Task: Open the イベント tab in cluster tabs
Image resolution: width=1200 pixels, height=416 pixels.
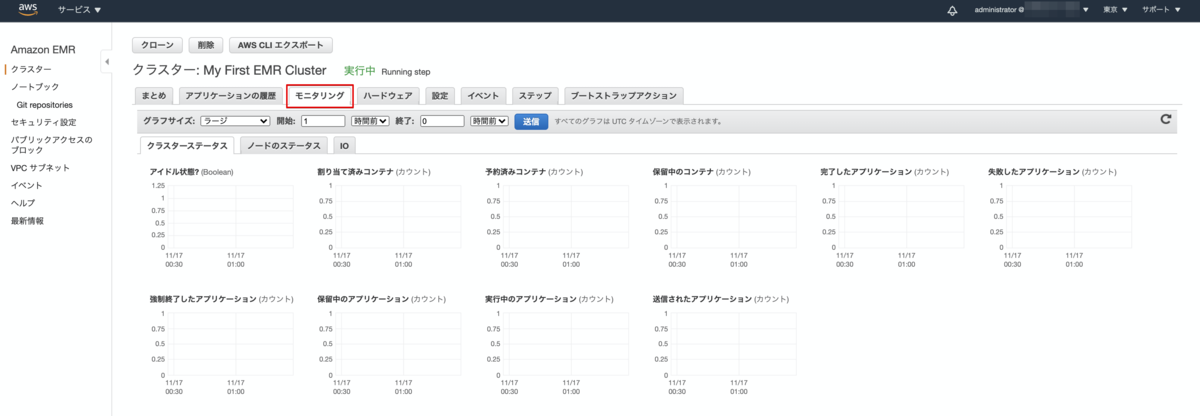Action: 483,96
